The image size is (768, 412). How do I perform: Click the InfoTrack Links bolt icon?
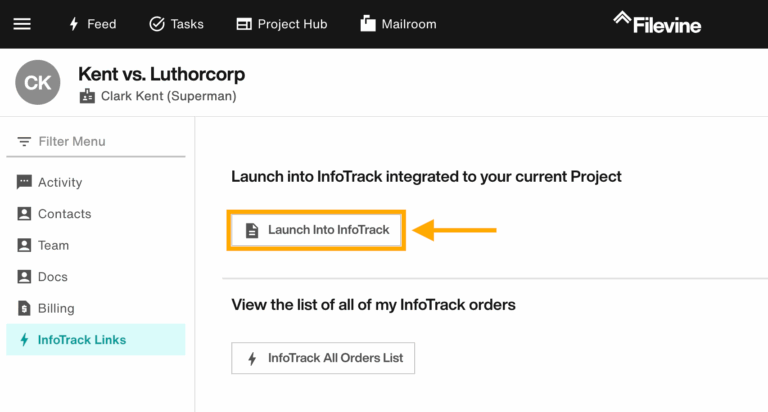pyautogui.click(x=24, y=339)
